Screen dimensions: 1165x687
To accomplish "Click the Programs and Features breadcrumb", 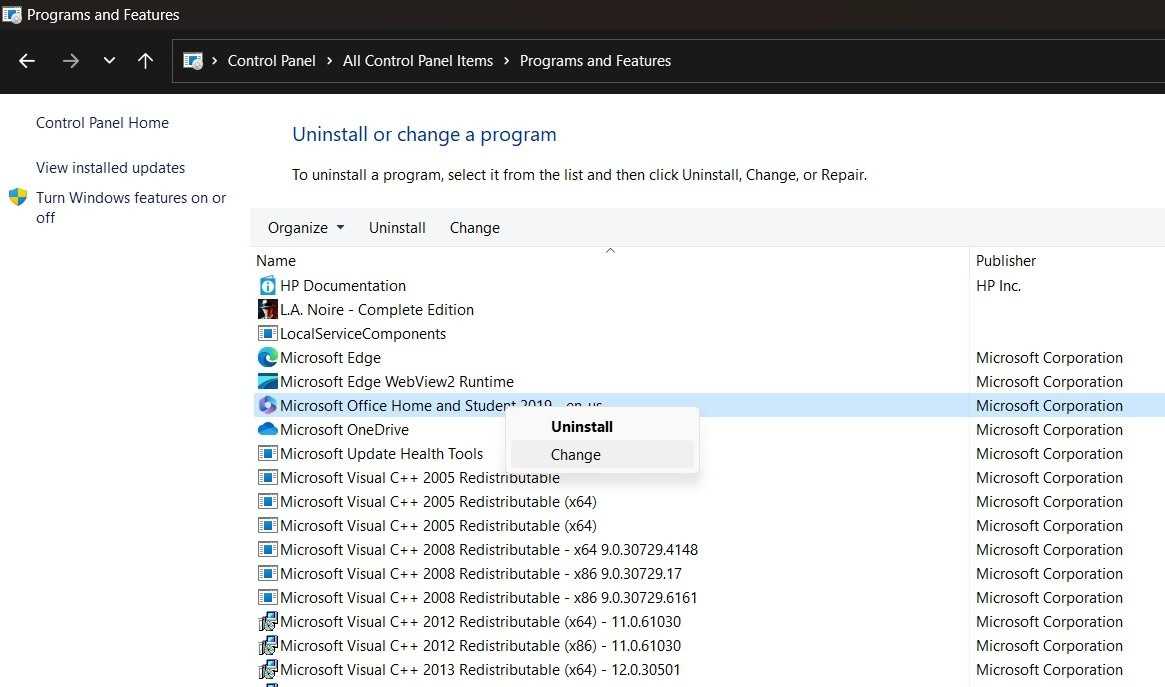I will pyautogui.click(x=595, y=61).
